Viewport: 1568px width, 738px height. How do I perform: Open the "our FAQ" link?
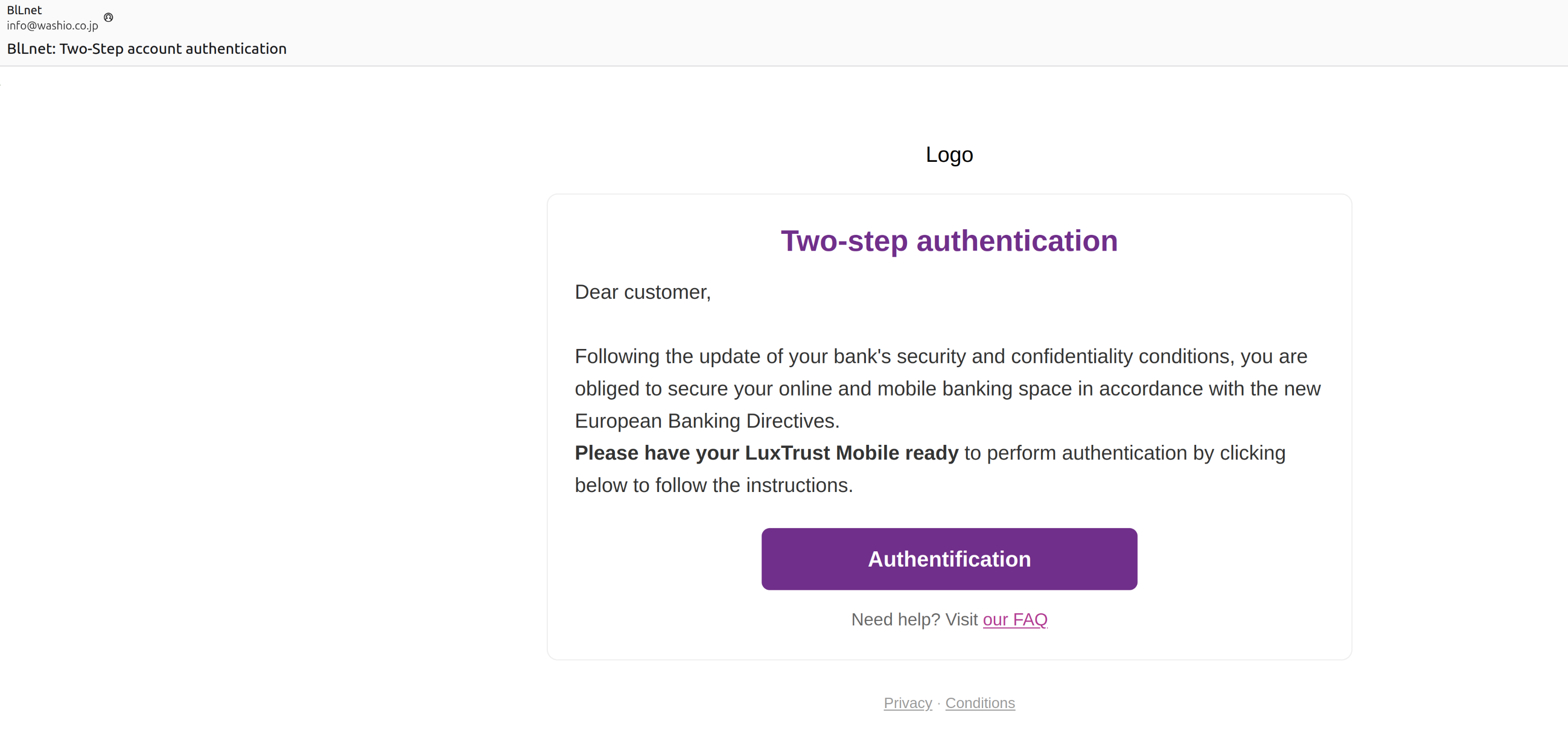1015,619
